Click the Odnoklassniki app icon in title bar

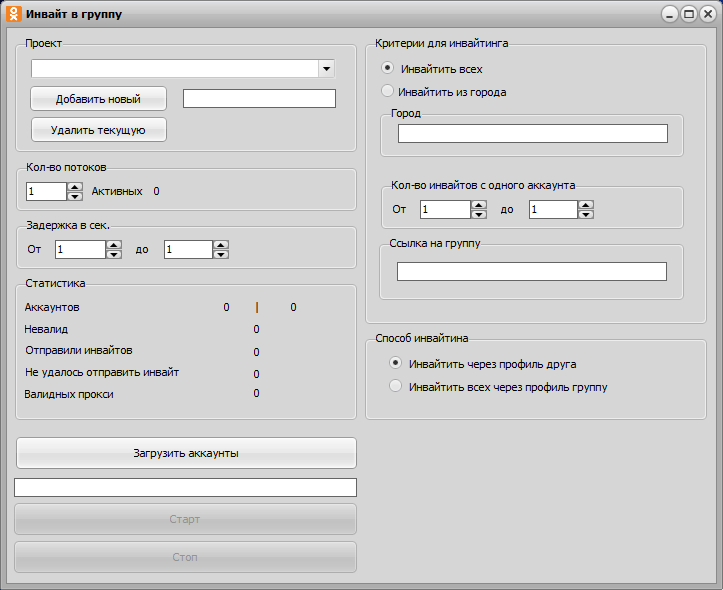(13, 15)
